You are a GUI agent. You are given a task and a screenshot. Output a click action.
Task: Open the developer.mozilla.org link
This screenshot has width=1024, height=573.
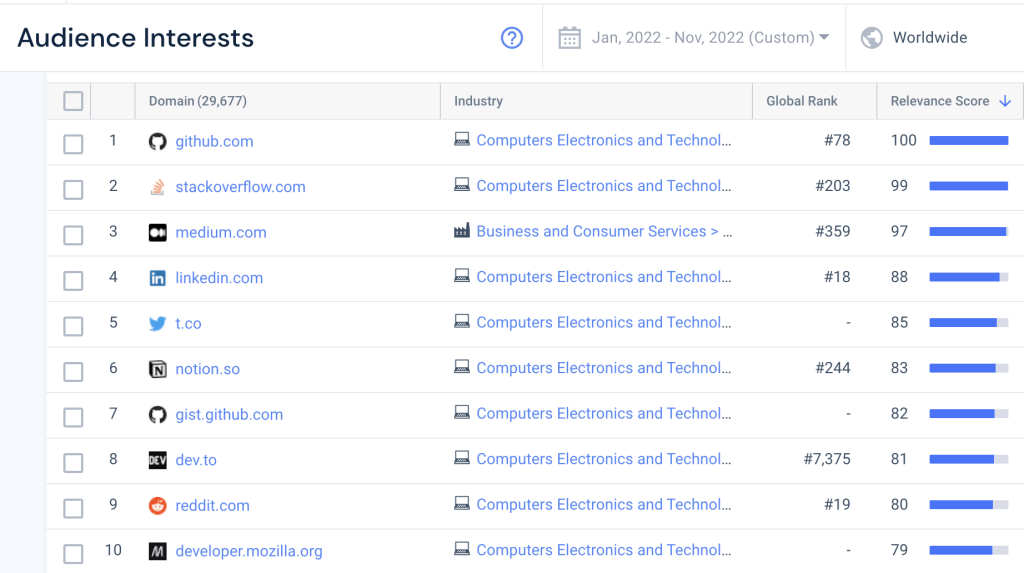pyautogui.click(x=249, y=551)
